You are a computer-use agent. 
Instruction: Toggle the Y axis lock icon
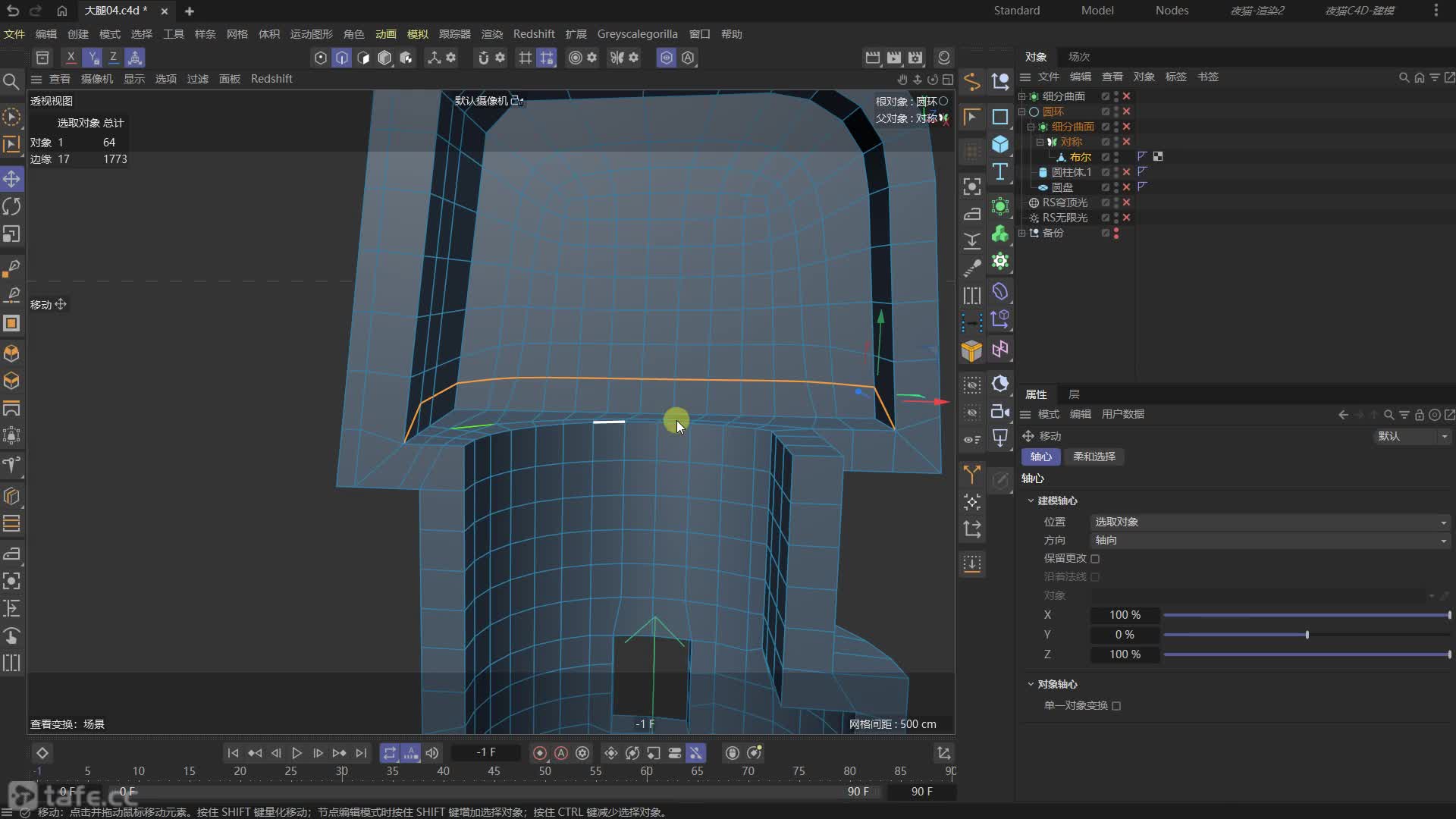coord(92,58)
